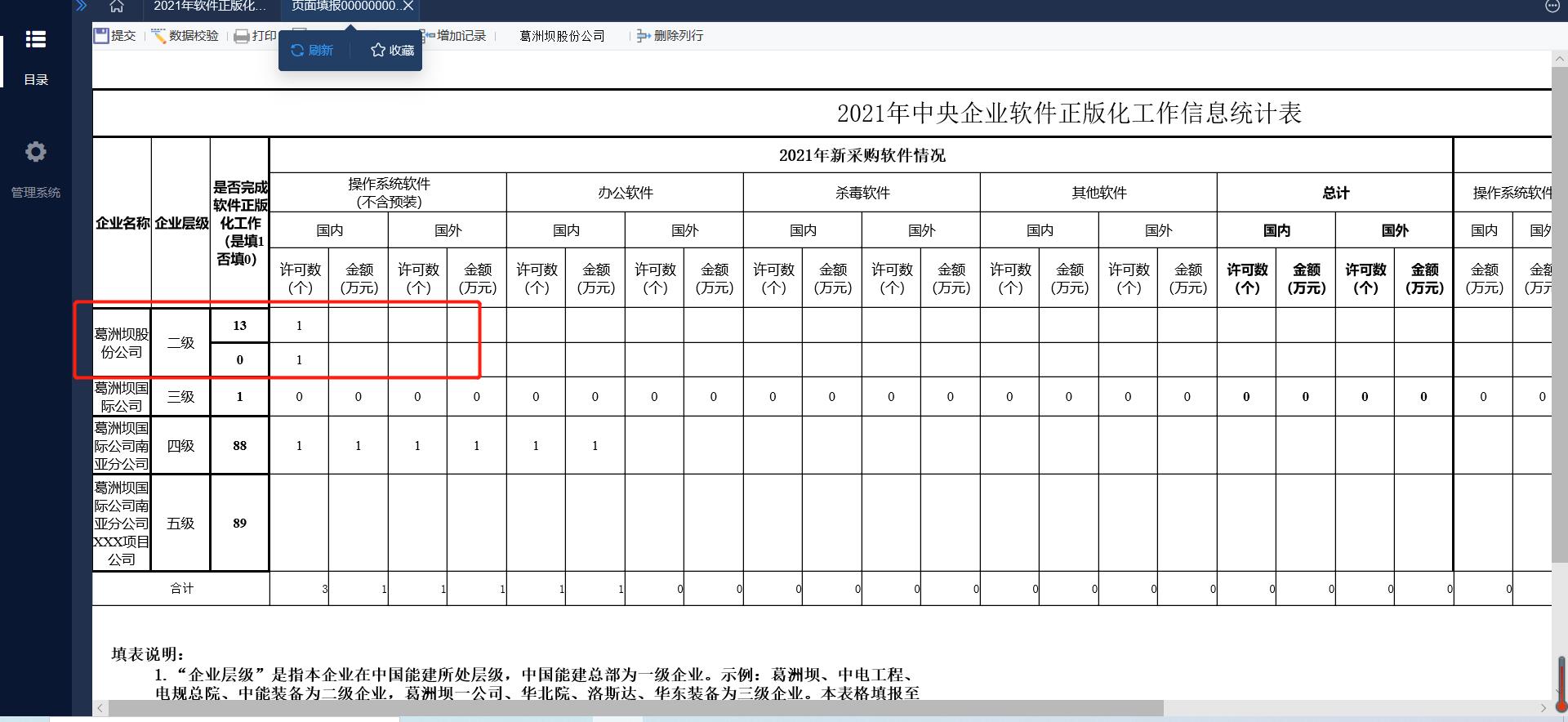Viewport: 1568px width, 722px height.
Task: Click the 葛洲坝国际公司南亚分公司 name cell
Action: (x=122, y=446)
